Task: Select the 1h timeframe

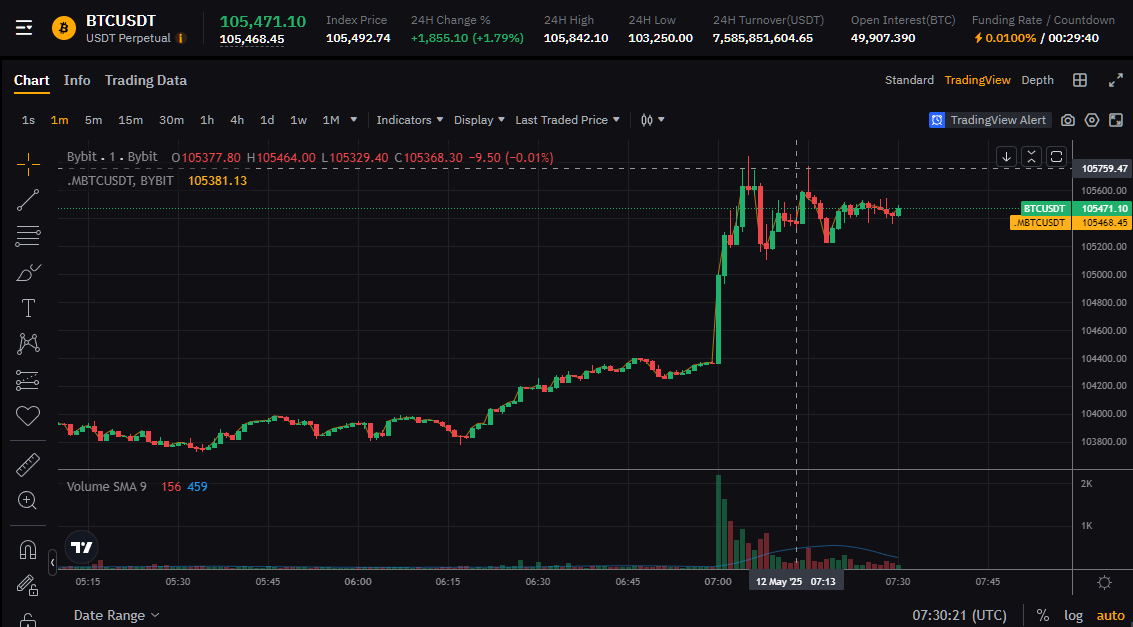Action: [x=207, y=120]
